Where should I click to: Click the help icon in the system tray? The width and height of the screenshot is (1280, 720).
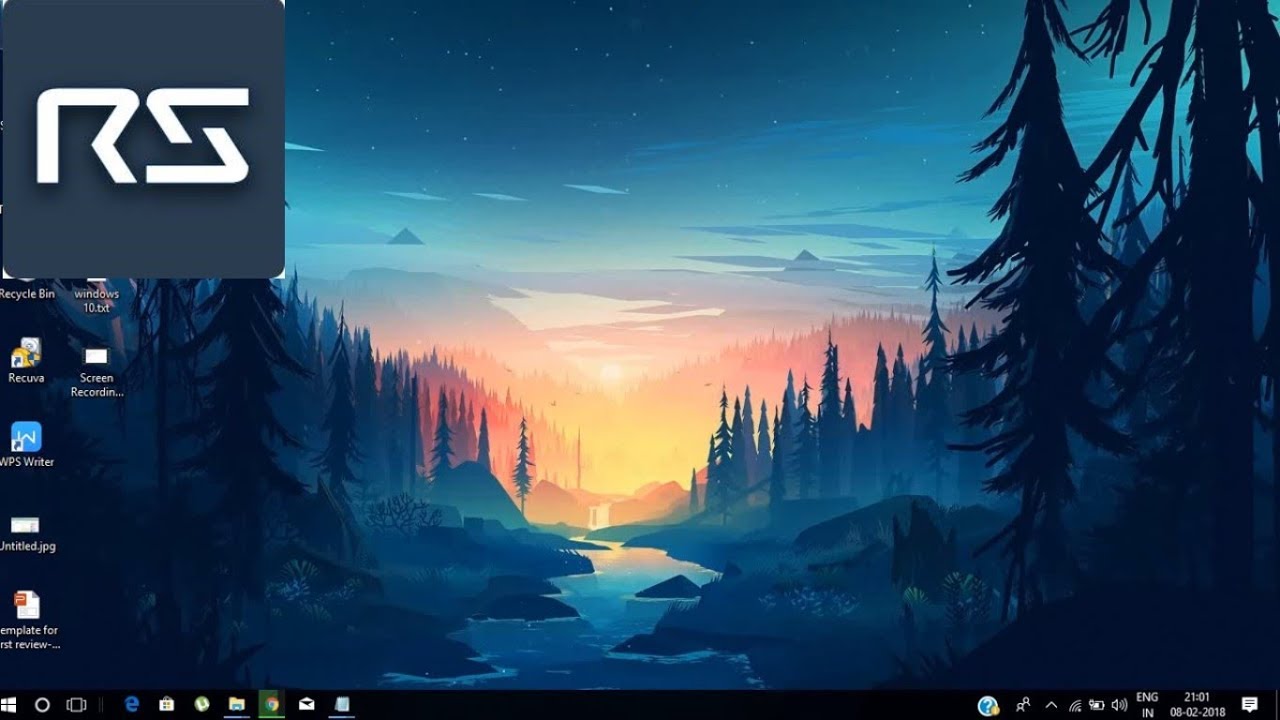[988, 705]
